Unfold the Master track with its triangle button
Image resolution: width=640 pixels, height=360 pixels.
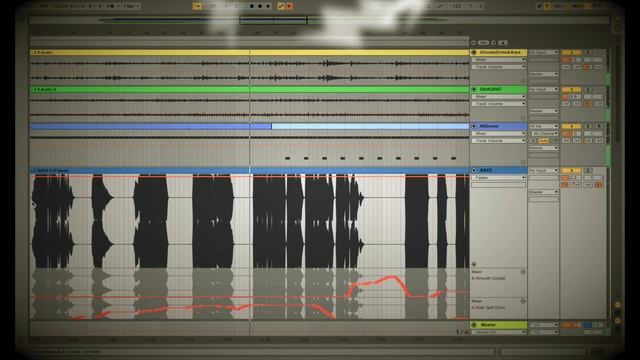474,325
